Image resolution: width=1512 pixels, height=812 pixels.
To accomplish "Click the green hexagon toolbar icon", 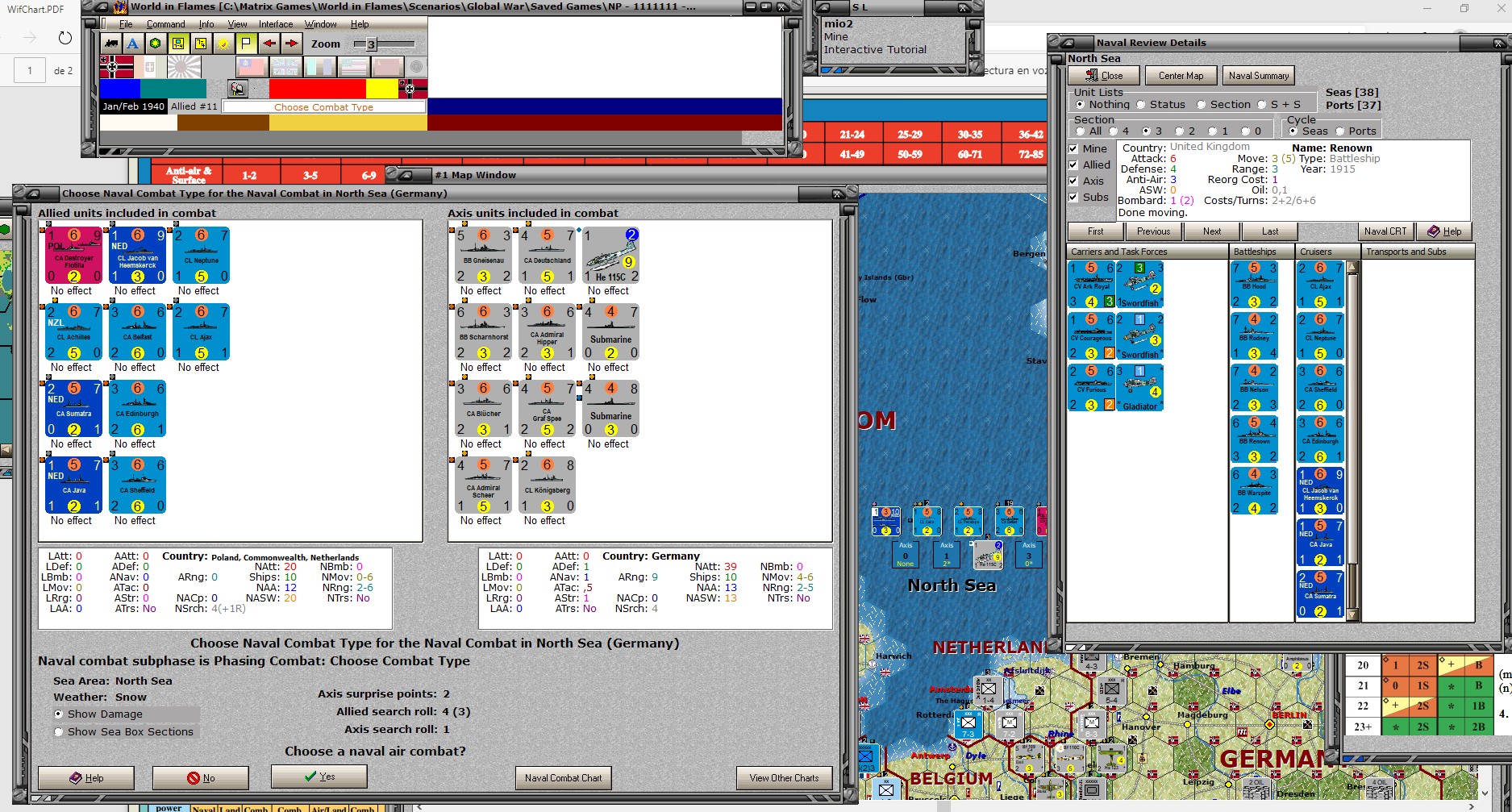I will pyautogui.click(x=155, y=44).
